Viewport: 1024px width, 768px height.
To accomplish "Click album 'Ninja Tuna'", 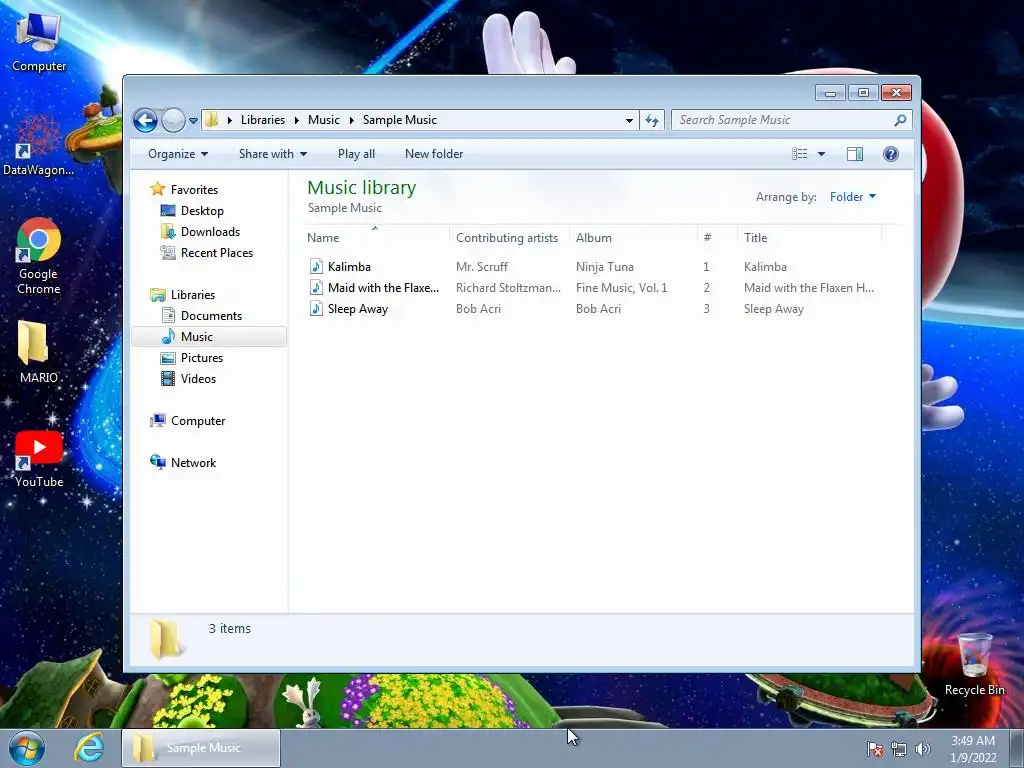I will (605, 266).
